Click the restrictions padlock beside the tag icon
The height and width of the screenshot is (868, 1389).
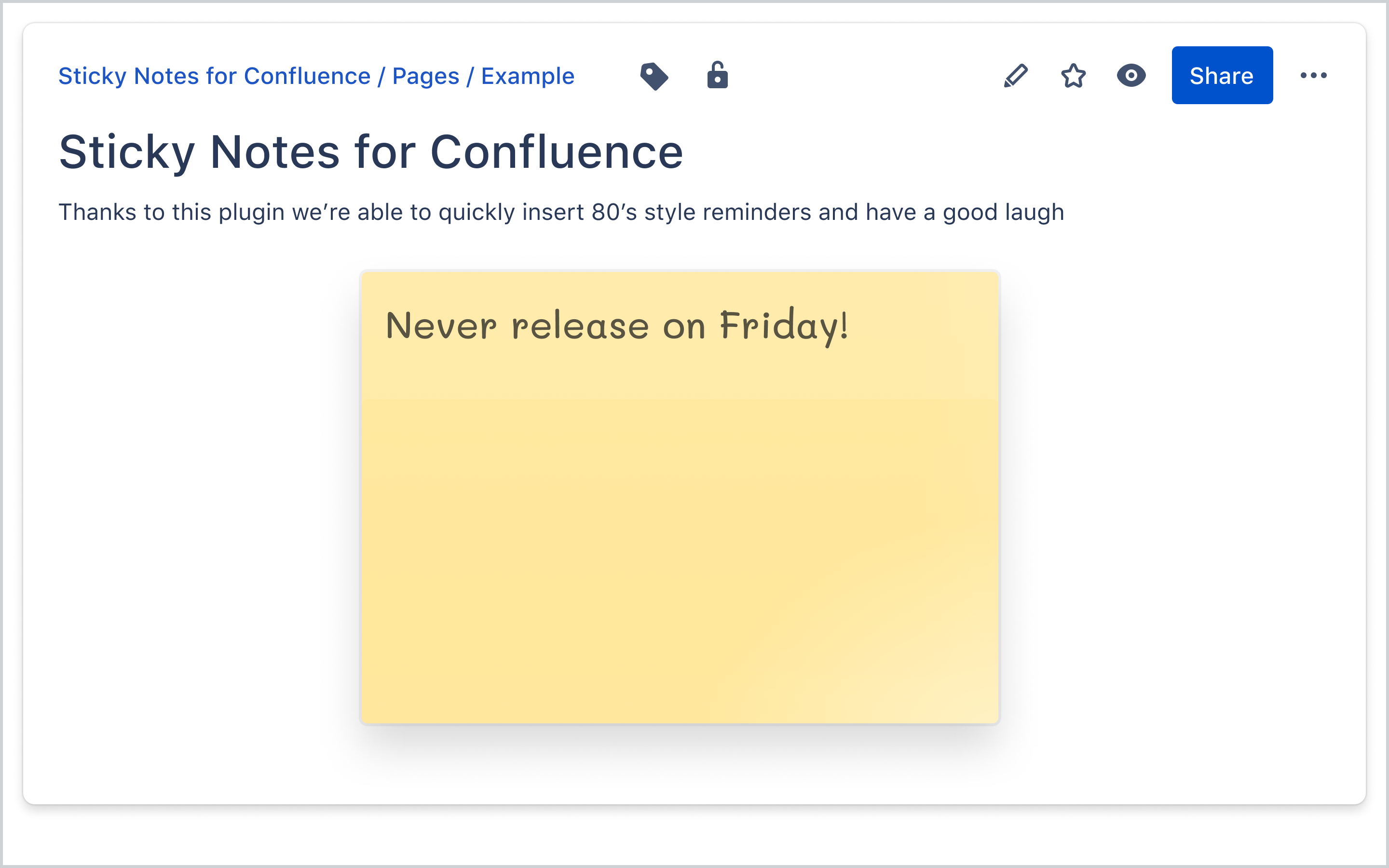[x=718, y=75]
